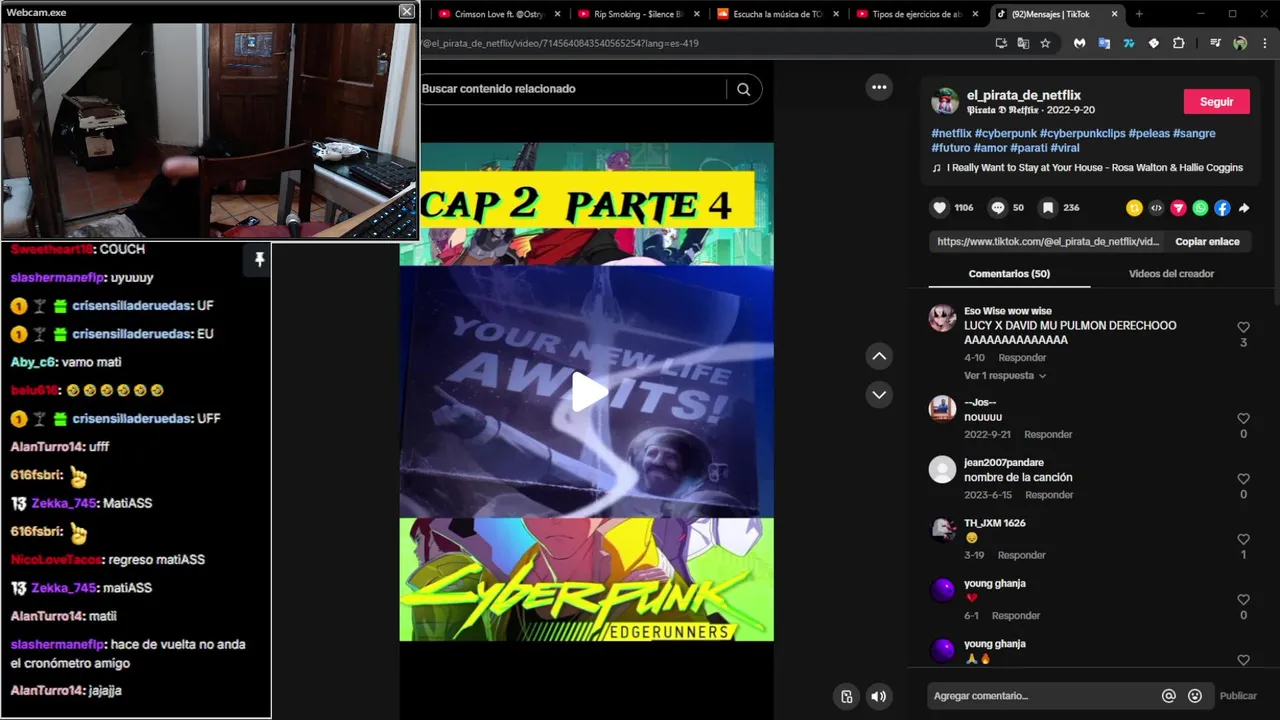Close the Webcam.exe window

[406, 11]
